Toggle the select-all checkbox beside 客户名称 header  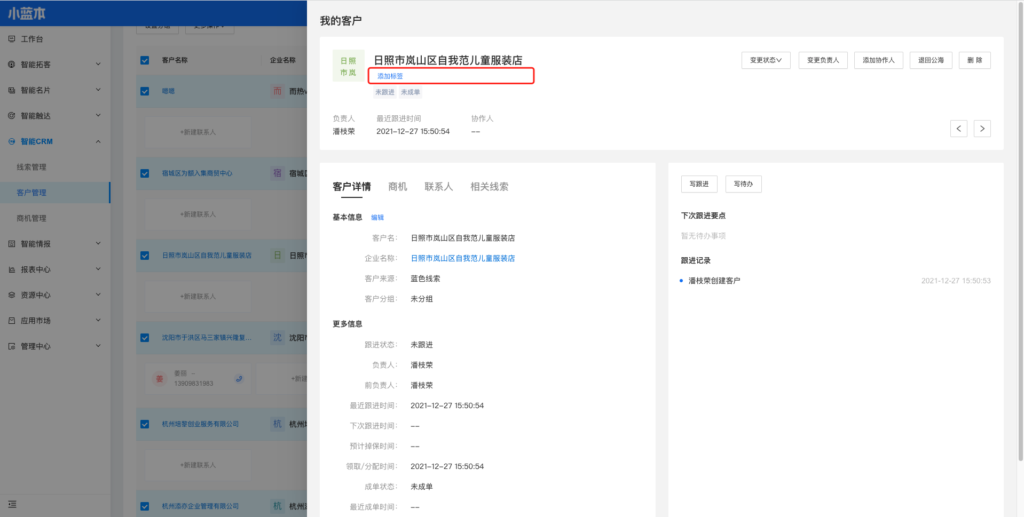pyautogui.click(x=145, y=60)
